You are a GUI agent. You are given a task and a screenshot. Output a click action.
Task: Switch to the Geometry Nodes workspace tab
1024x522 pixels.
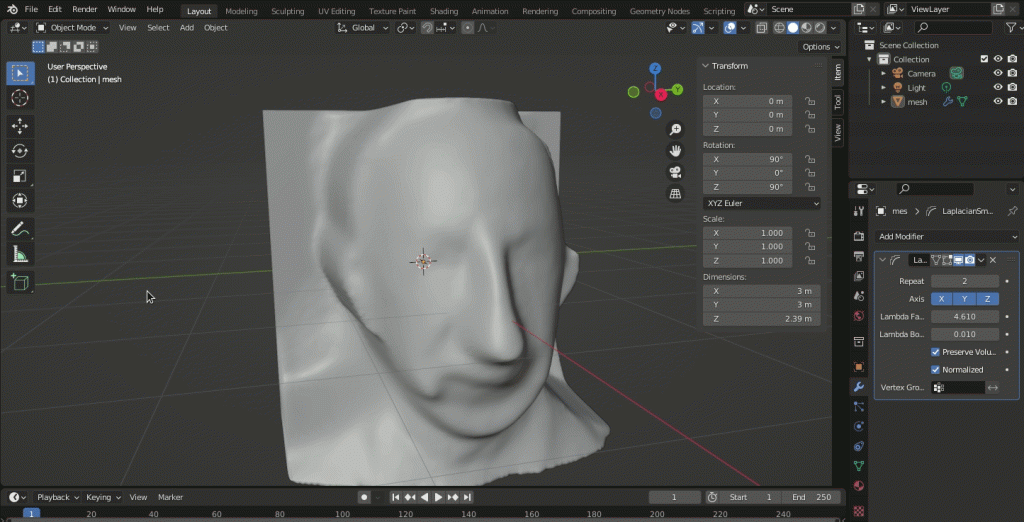coord(660,11)
